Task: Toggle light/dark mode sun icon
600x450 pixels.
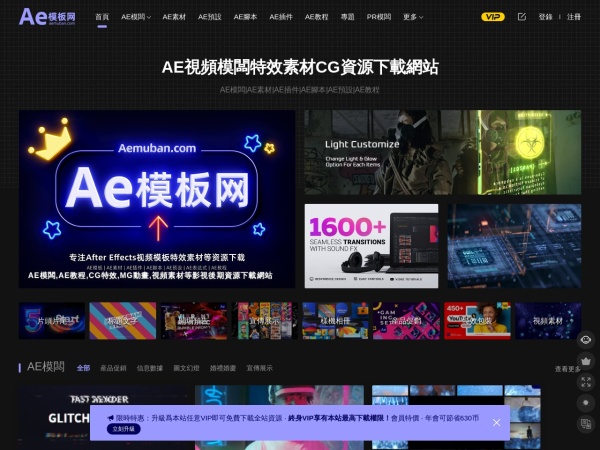Action: pos(586,403)
